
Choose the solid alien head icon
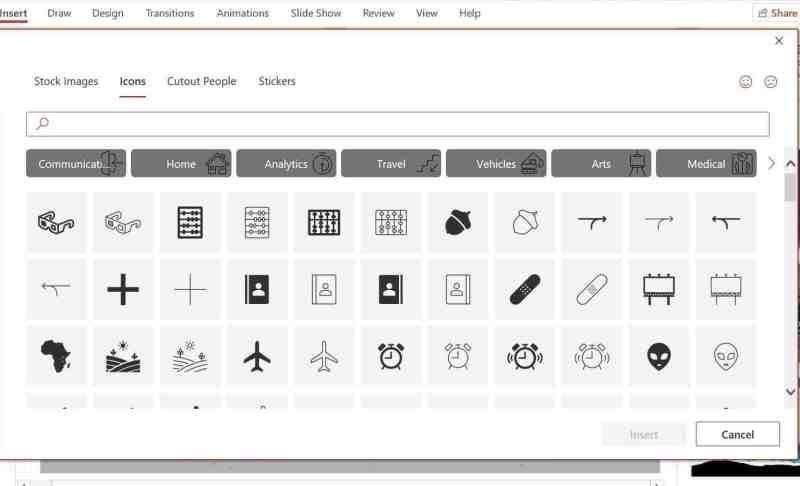point(659,356)
